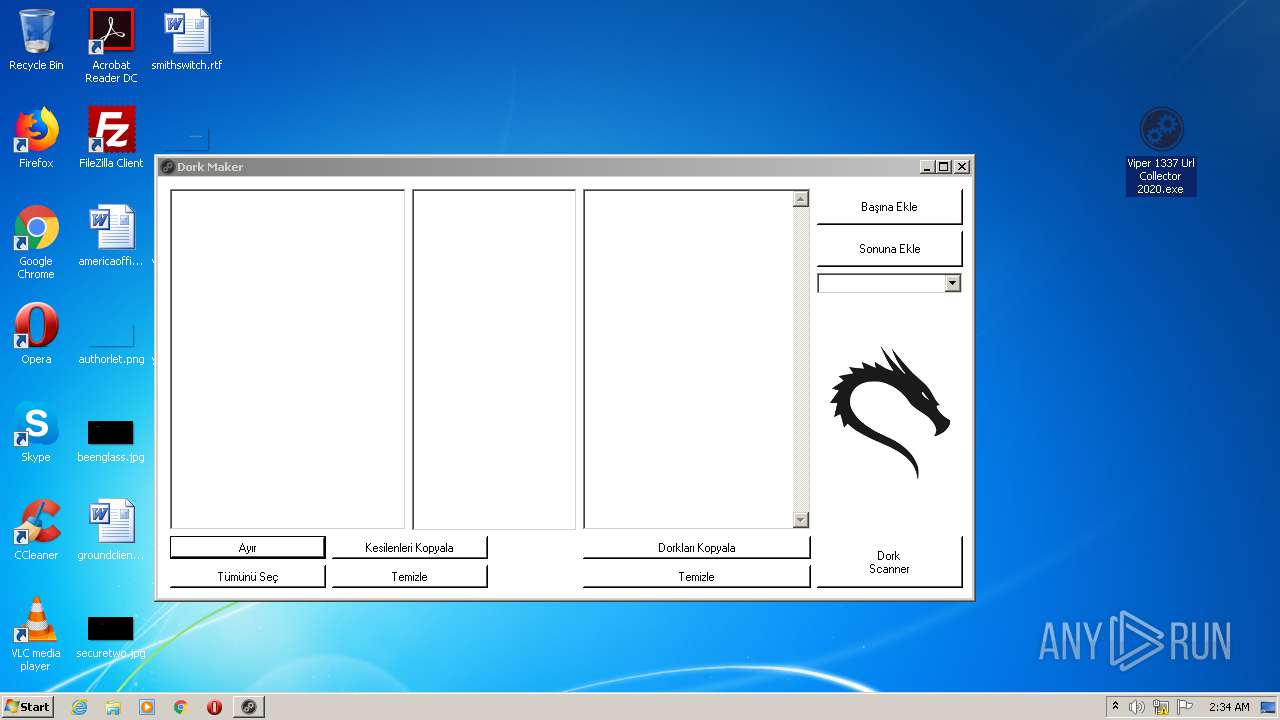Open Opera from the taskbar

(x=214, y=707)
